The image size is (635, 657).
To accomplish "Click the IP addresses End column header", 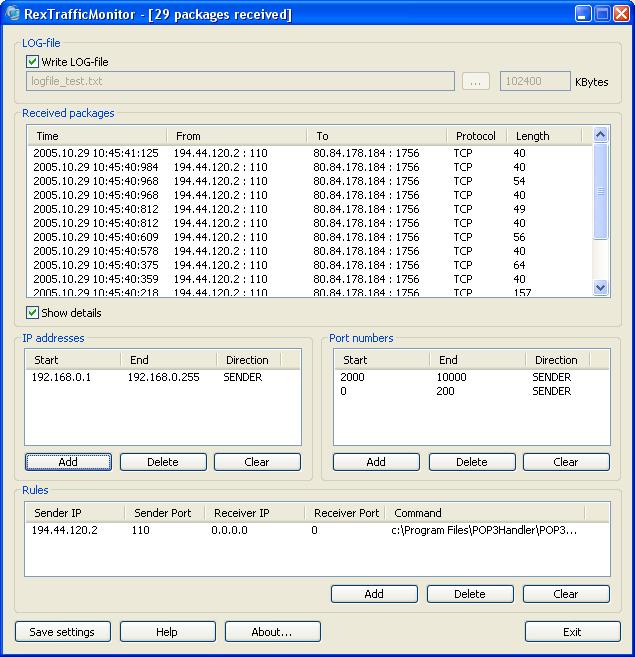I will (168, 360).
